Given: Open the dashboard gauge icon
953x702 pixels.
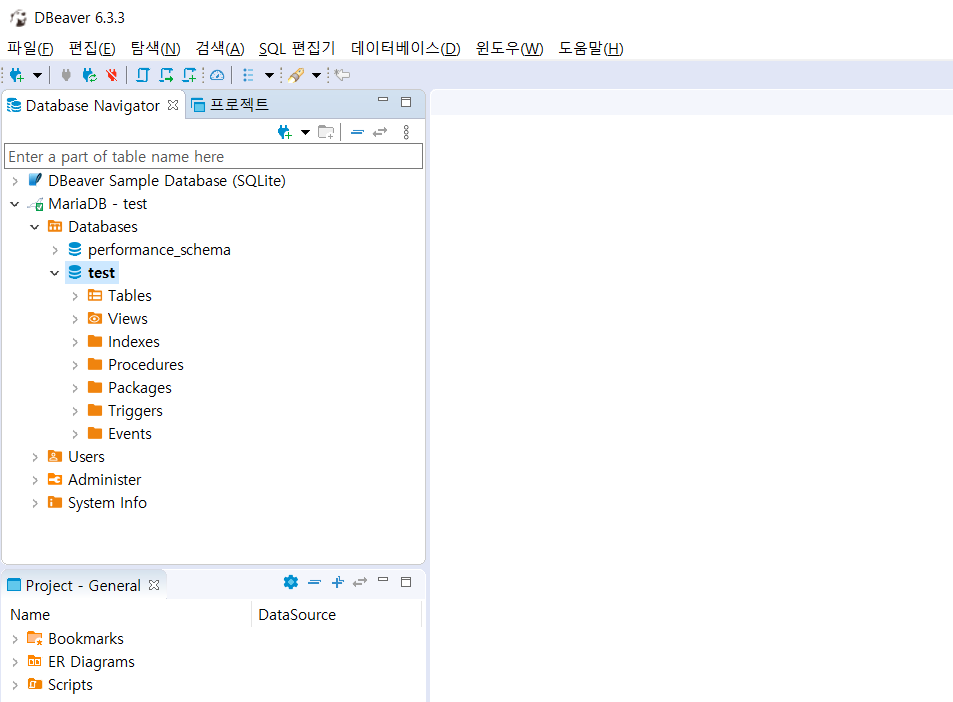Looking at the screenshot, I should pos(217,75).
